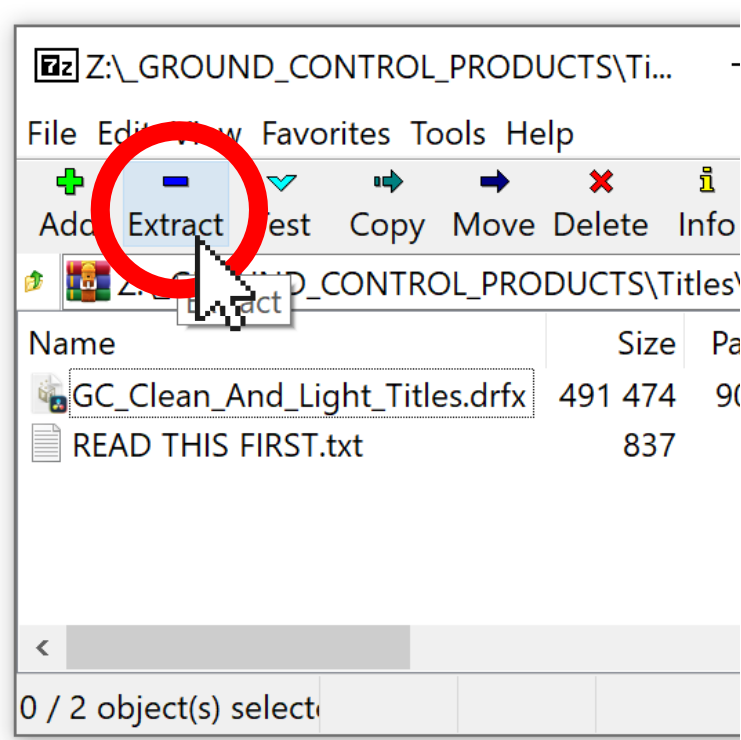Click the yellow Info icon
741x740 pixels.
point(708,182)
